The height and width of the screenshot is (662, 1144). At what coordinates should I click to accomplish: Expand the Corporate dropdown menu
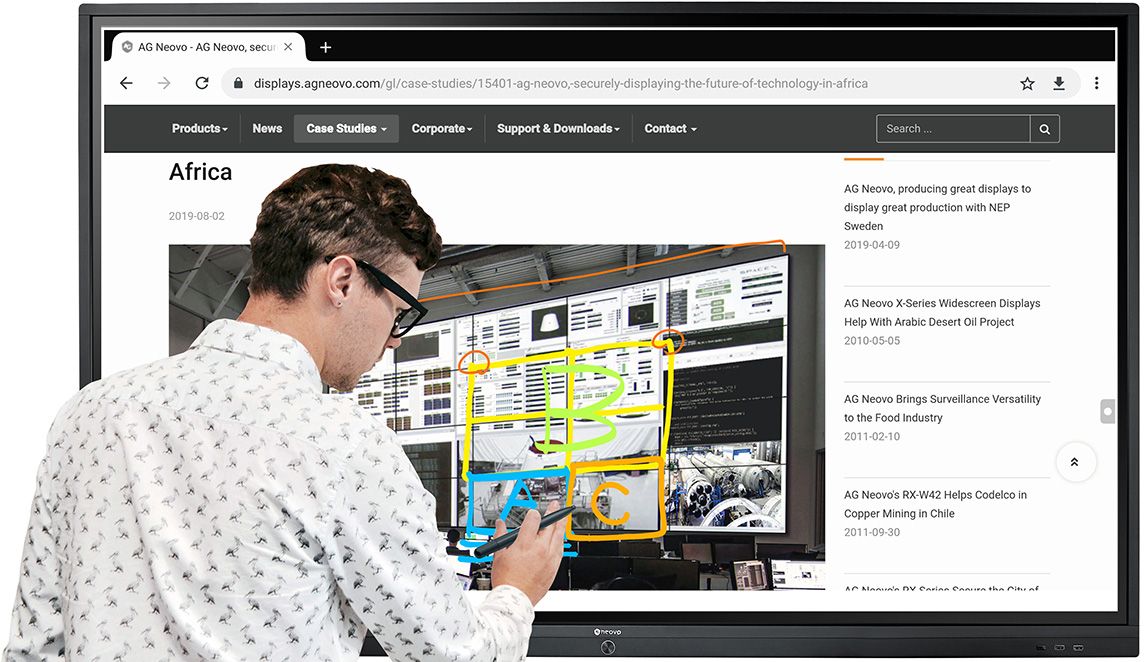[x=441, y=128]
